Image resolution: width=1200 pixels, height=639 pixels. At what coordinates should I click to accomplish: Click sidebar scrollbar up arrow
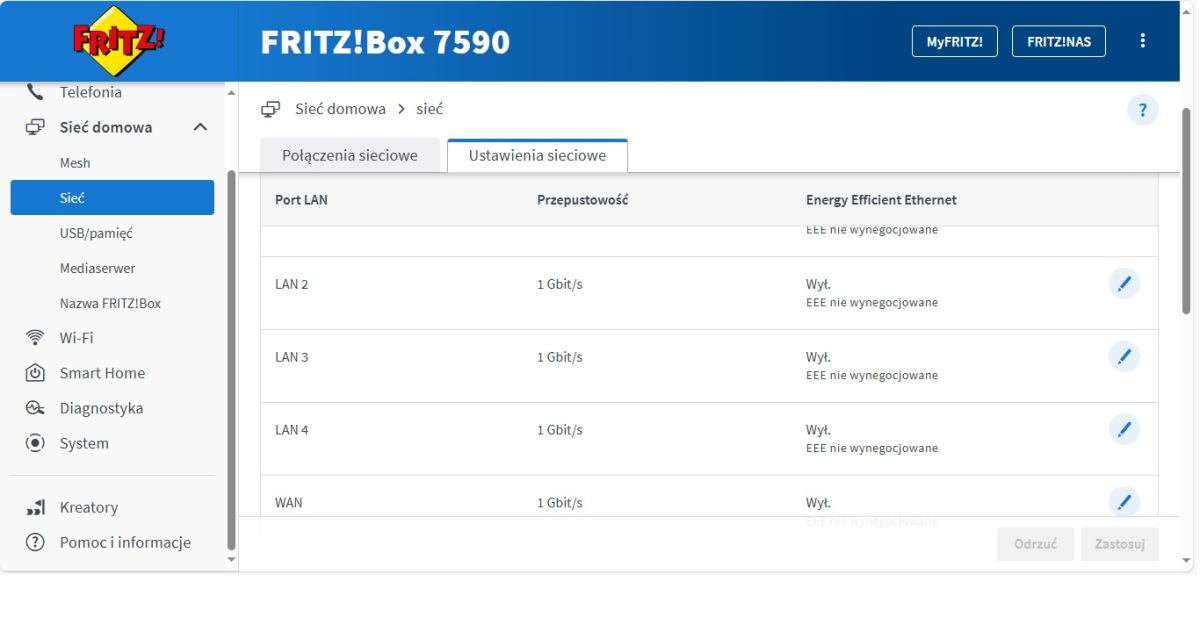tap(231, 92)
